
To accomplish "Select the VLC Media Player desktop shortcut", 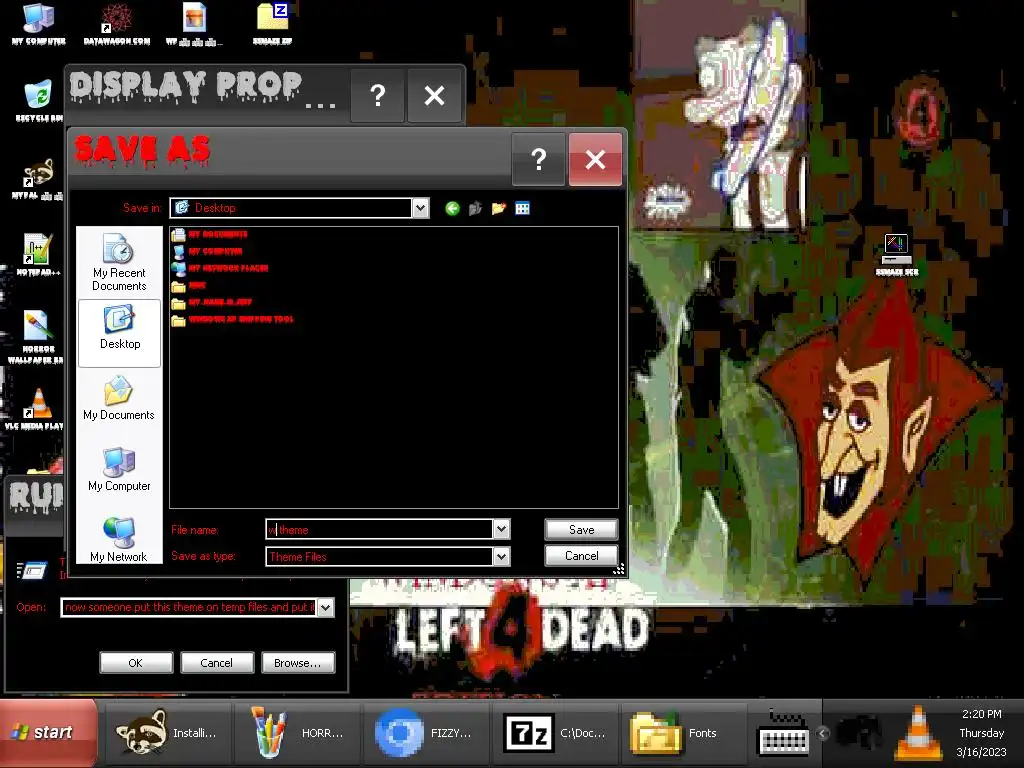I will pyautogui.click(x=36, y=409).
